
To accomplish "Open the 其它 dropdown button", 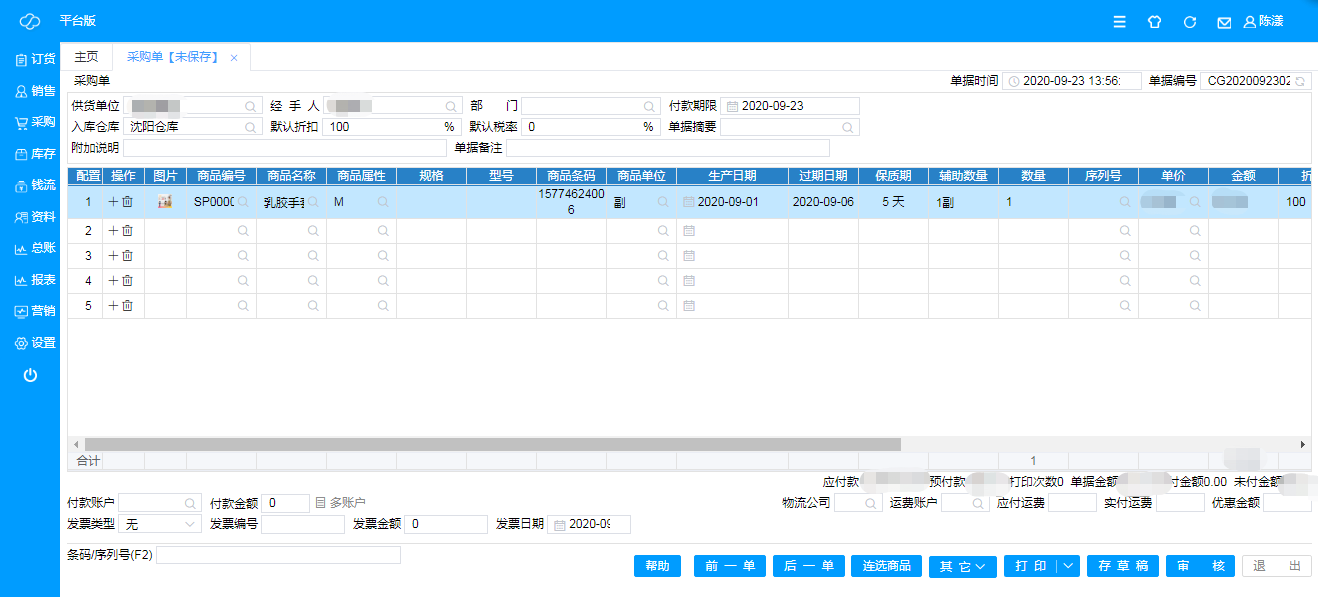I will (962, 566).
